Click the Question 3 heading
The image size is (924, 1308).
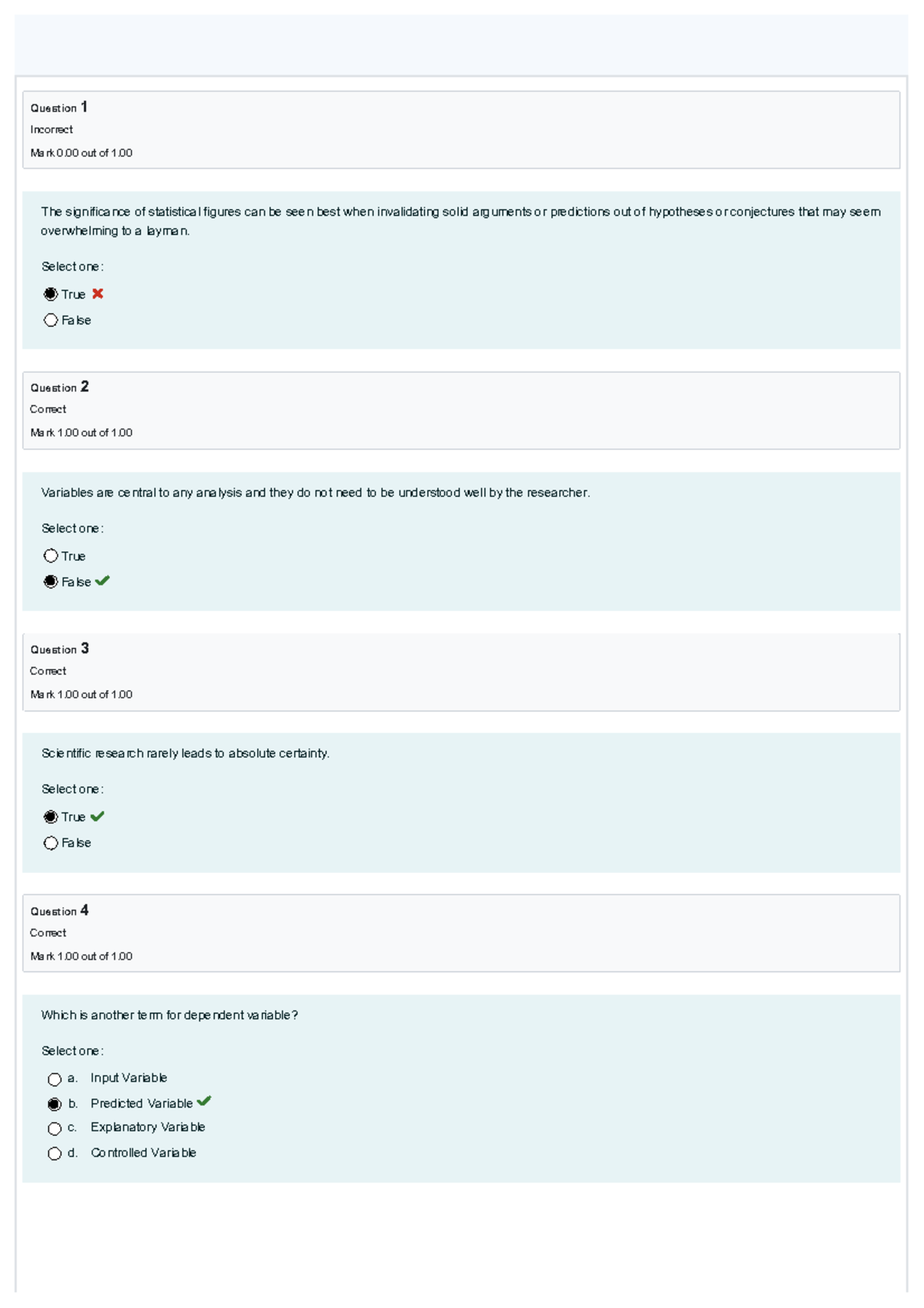59,649
